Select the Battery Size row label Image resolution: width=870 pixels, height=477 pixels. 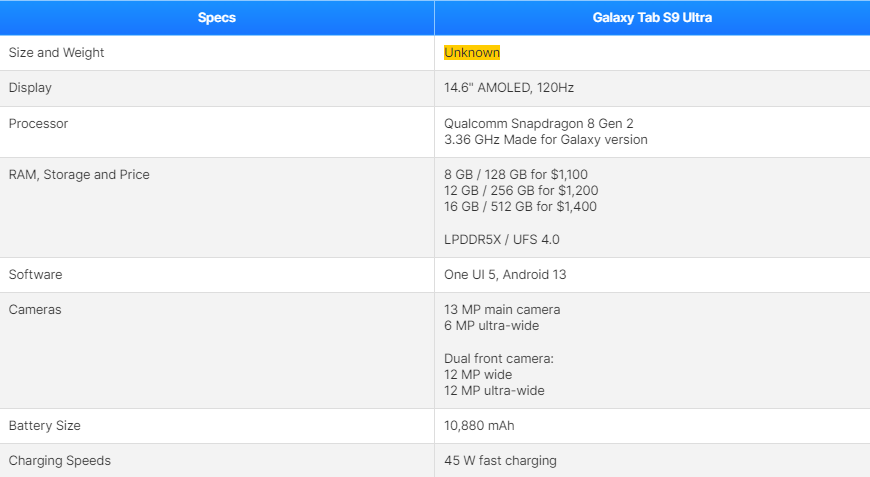click(44, 426)
